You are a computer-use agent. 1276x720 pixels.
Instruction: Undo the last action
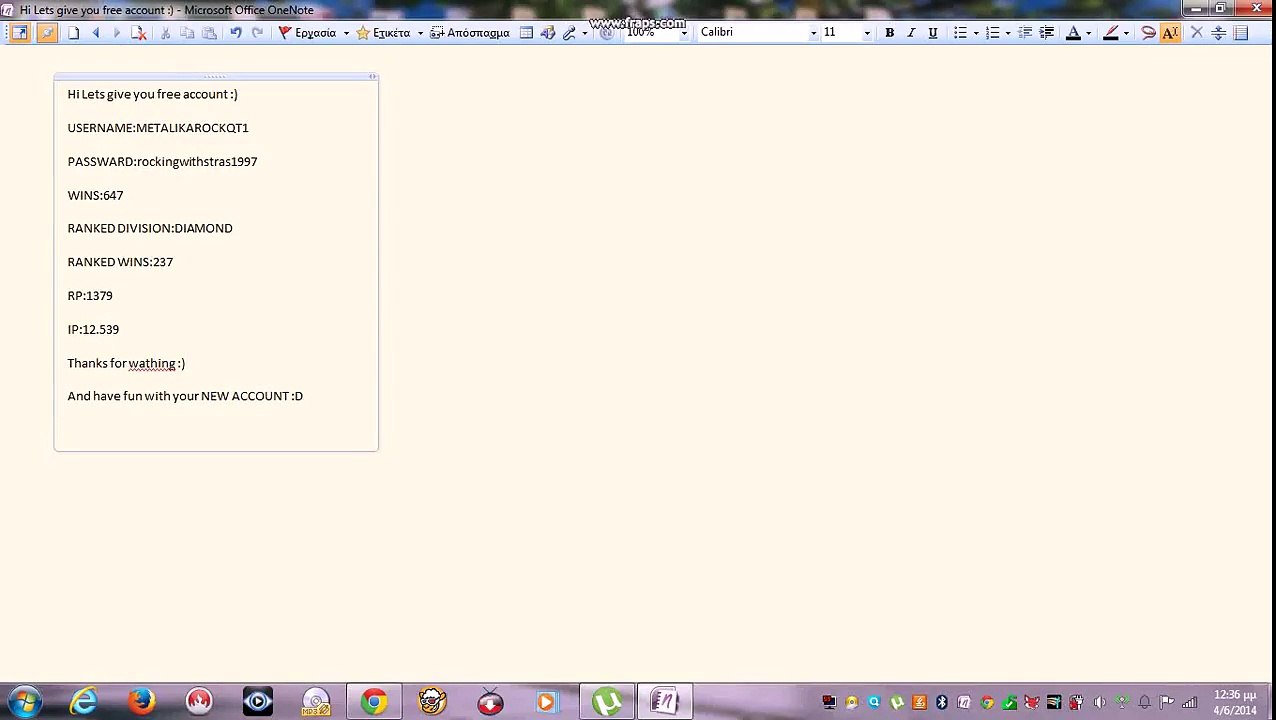235,33
